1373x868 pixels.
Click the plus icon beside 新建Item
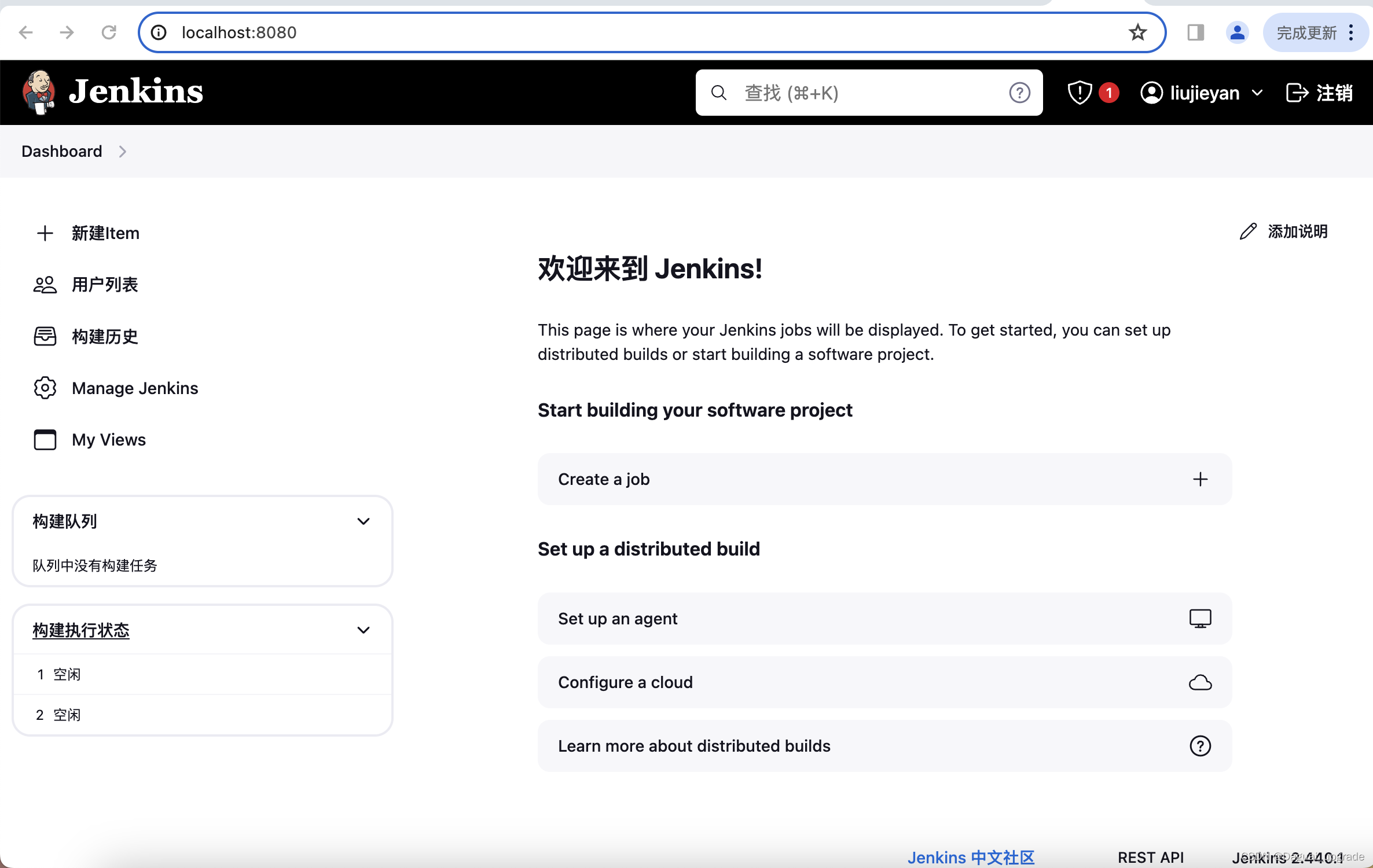click(45, 233)
